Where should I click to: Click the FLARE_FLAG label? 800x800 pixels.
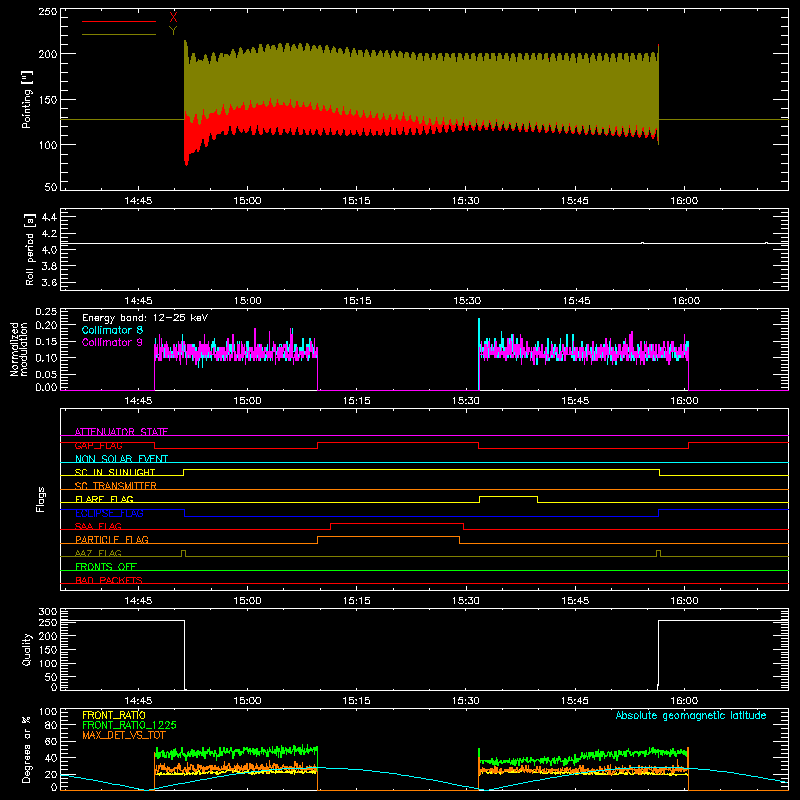pos(104,499)
